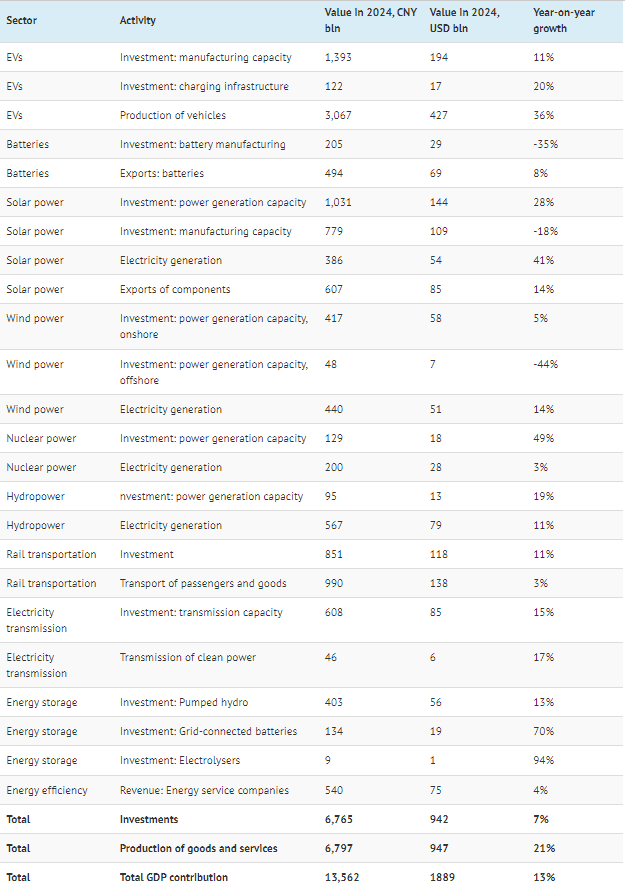Click the Activity column header
625x891 pixels.
pos(138,20)
